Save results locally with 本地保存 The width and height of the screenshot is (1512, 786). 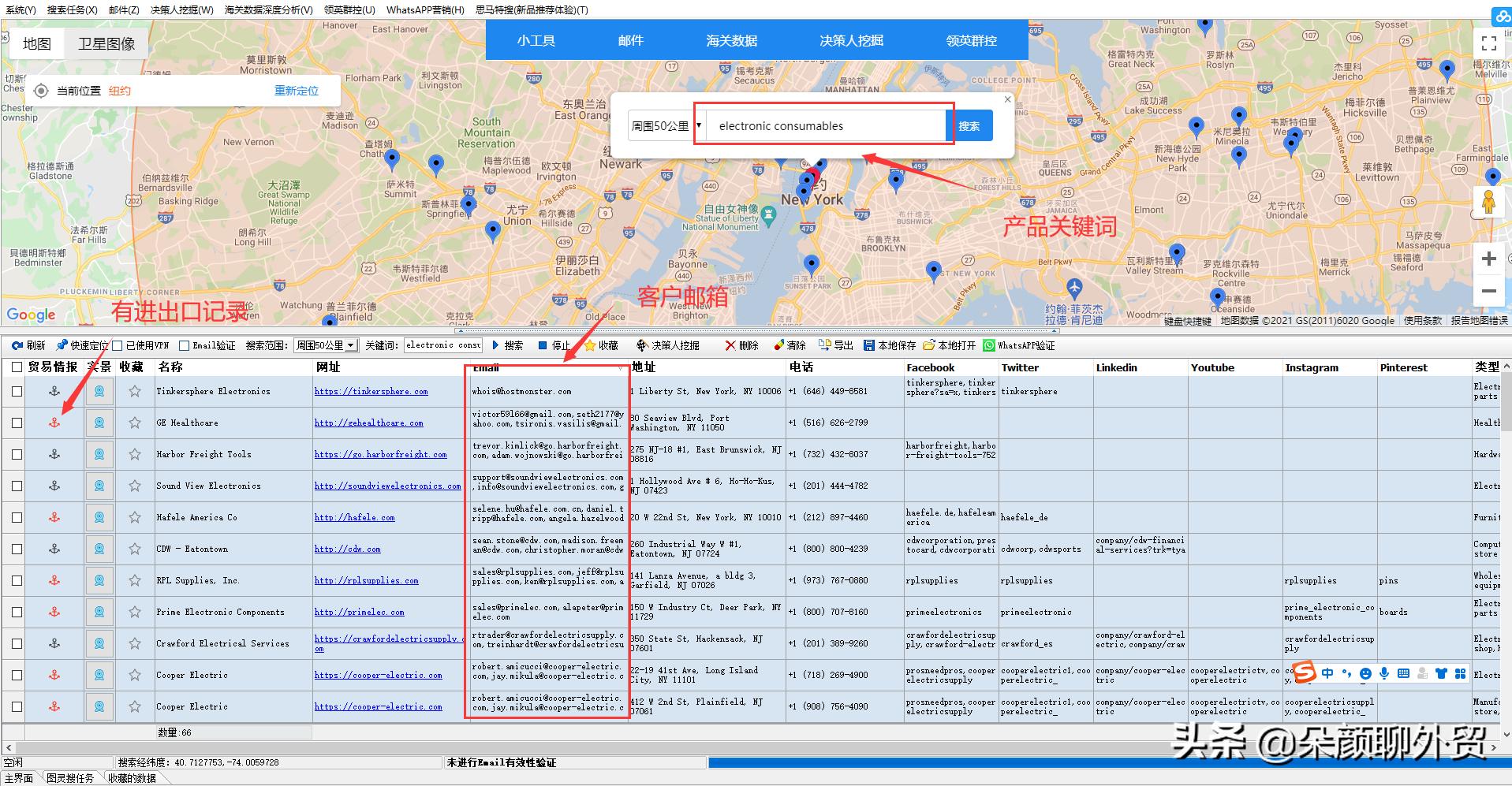coord(890,345)
